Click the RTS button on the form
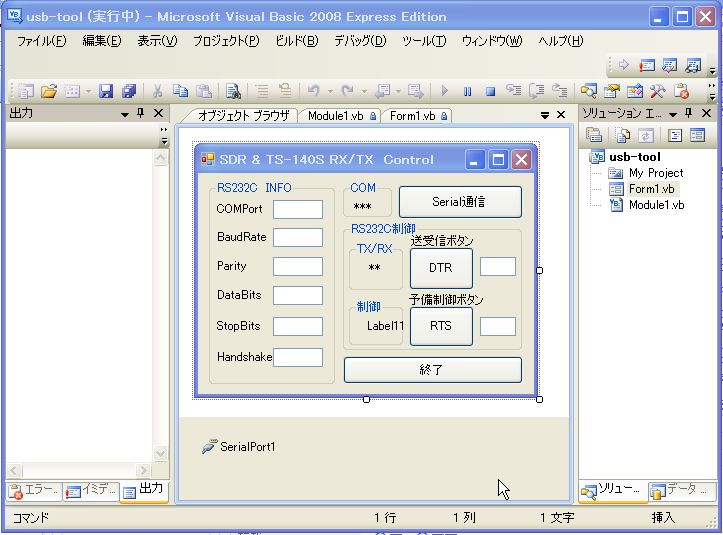The image size is (723, 535). 441,326
